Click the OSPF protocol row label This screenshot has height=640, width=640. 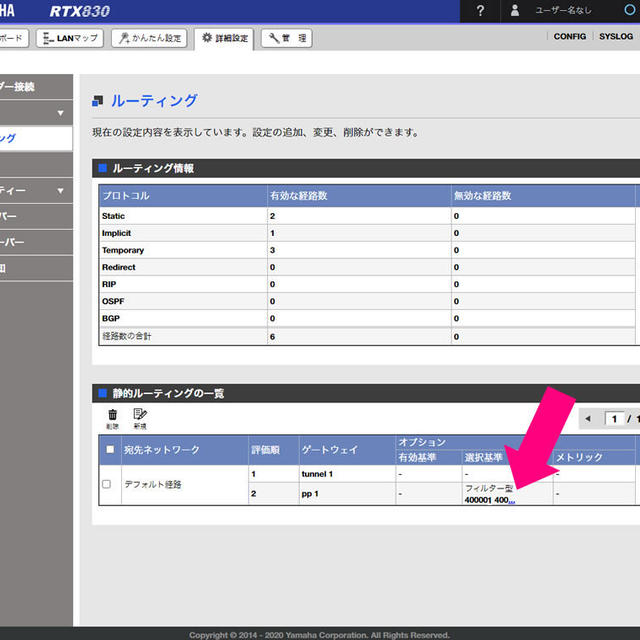113,301
